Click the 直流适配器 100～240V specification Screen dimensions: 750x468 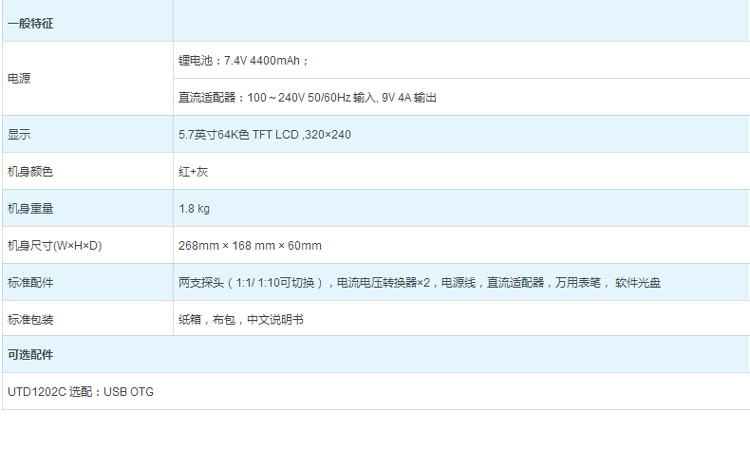pos(307,98)
